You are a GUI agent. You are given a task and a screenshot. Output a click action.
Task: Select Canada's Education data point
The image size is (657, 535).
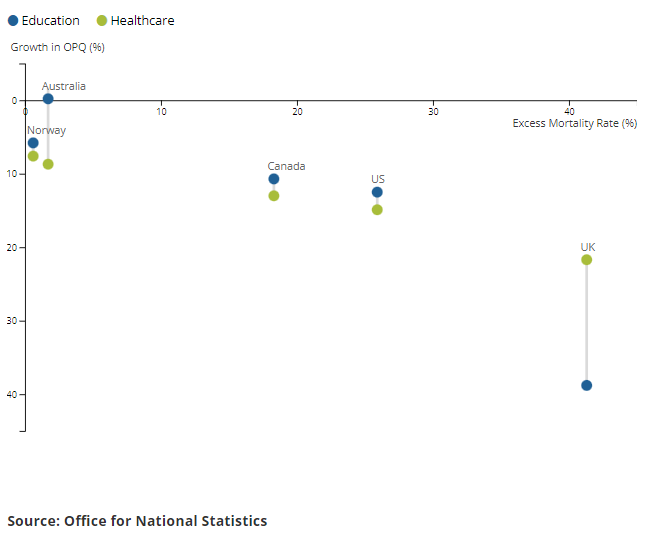tap(274, 179)
